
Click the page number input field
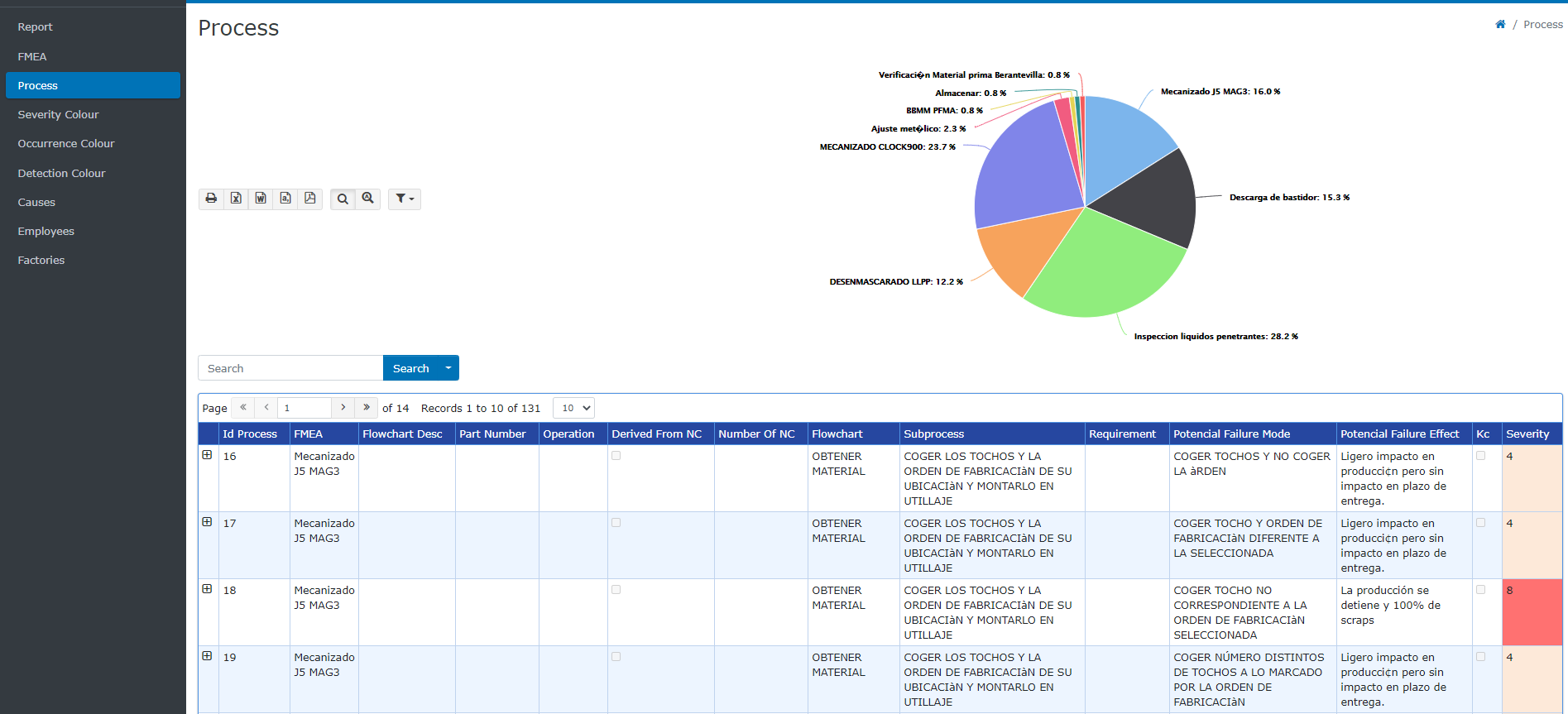point(304,408)
